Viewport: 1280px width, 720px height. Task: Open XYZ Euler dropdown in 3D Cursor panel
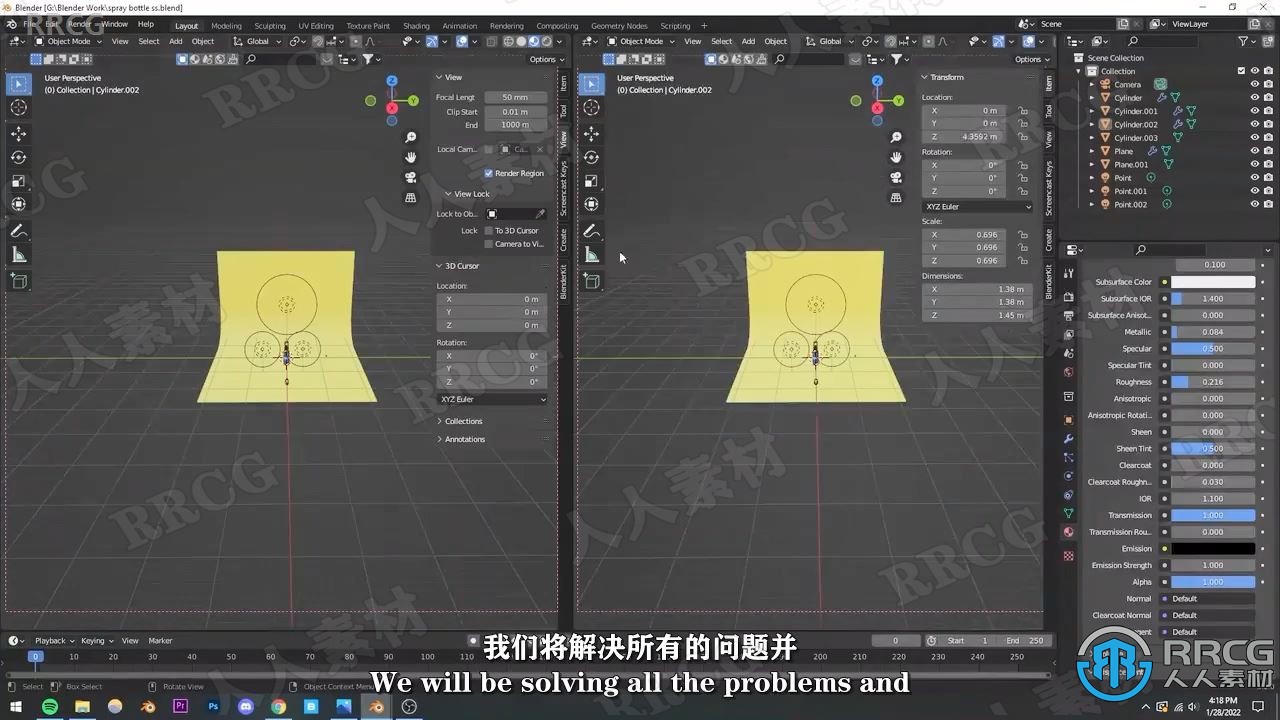tap(493, 399)
